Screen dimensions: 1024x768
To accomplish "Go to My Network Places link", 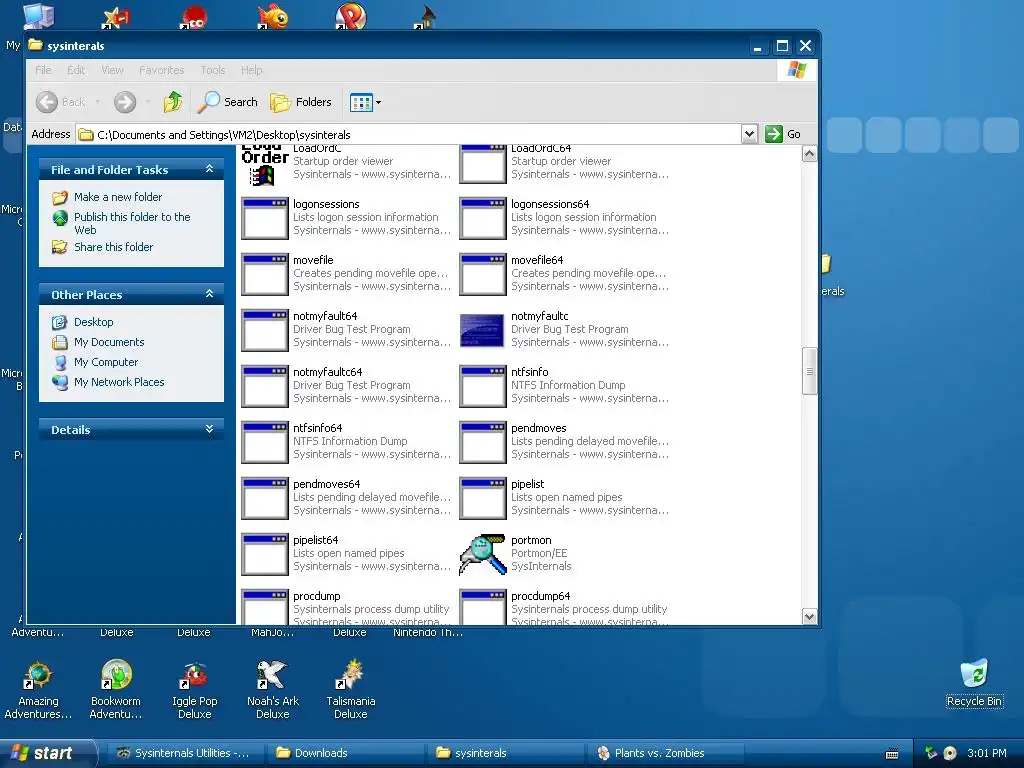I will point(119,382).
